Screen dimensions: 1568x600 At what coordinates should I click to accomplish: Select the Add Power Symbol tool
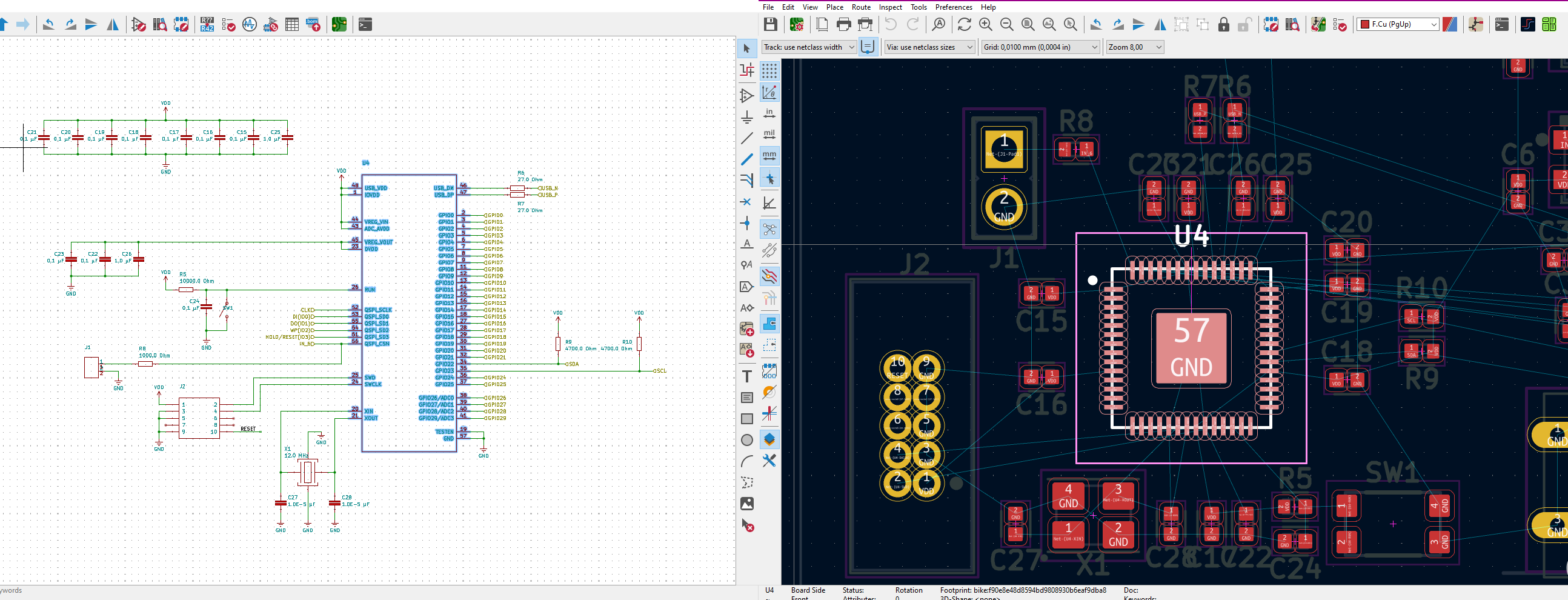[747, 117]
